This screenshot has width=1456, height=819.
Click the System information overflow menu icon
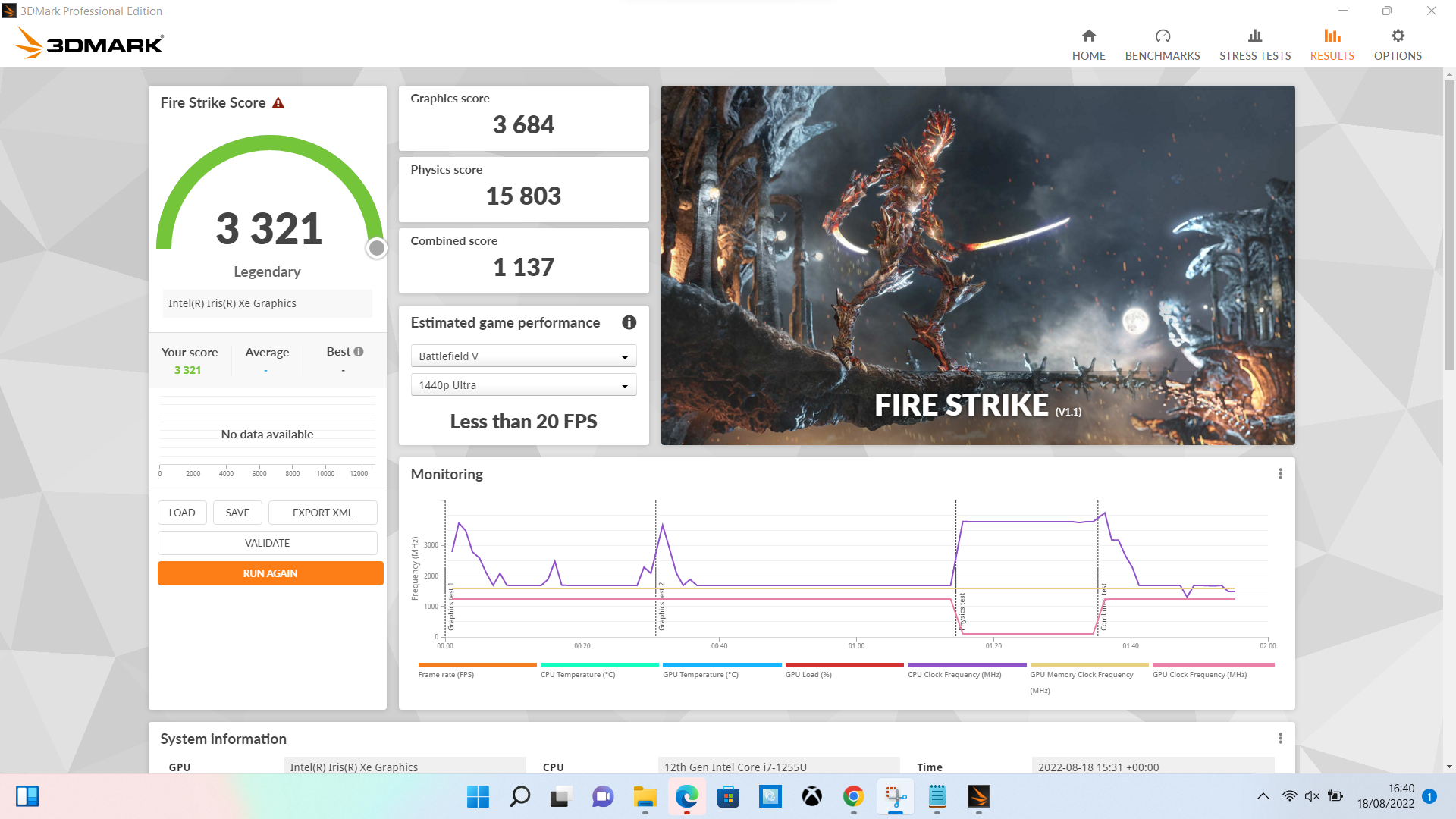click(1281, 739)
